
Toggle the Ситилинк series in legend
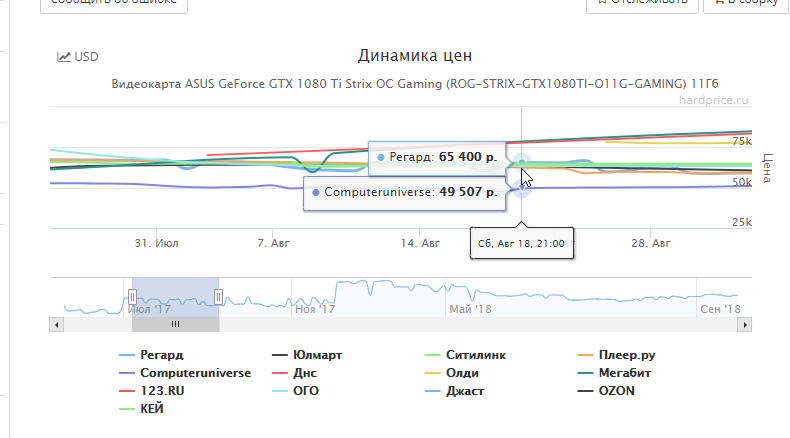(465, 355)
